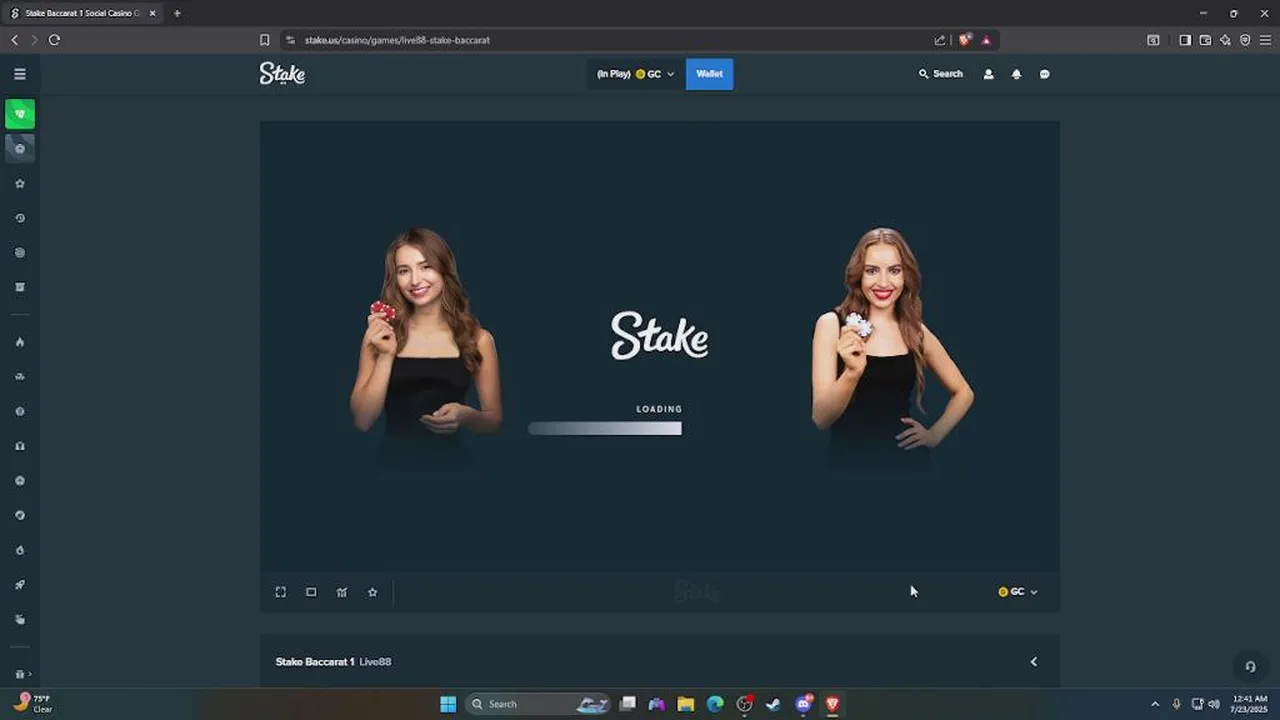
Task: Open live stats chart icon
Action: coord(342,592)
